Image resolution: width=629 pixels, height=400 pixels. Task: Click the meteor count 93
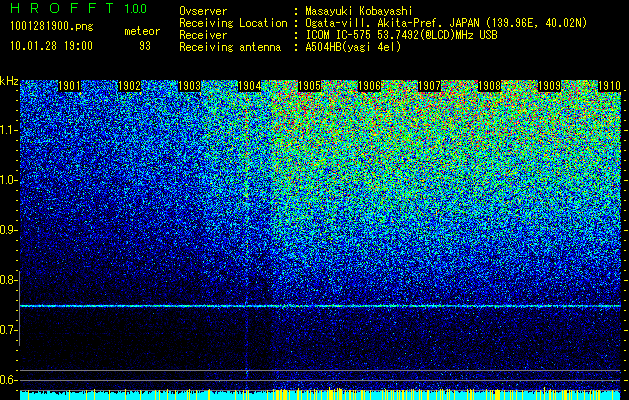(145, 46)
